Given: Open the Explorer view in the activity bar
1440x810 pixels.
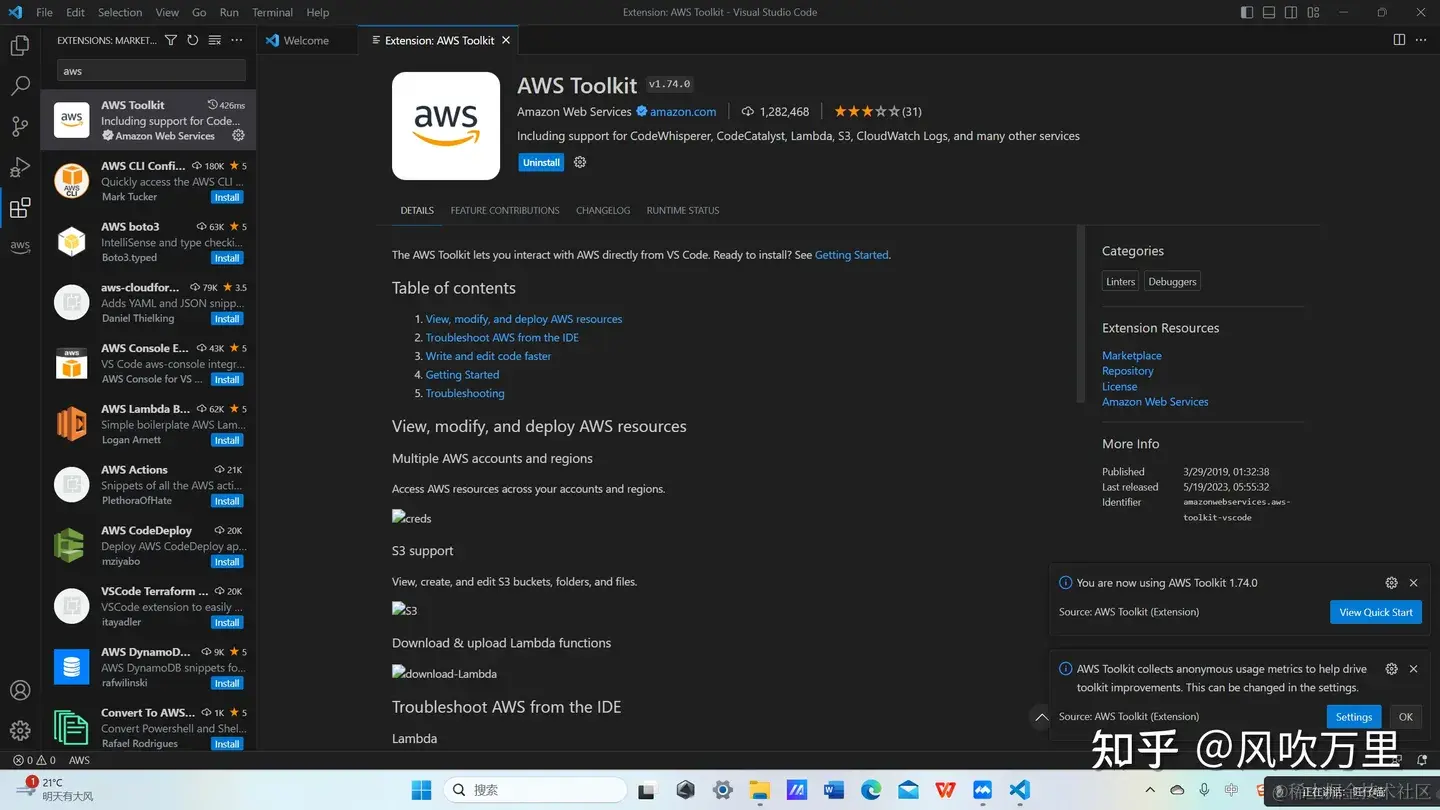Looking at the screenshot, I should [x=20, y=46].
